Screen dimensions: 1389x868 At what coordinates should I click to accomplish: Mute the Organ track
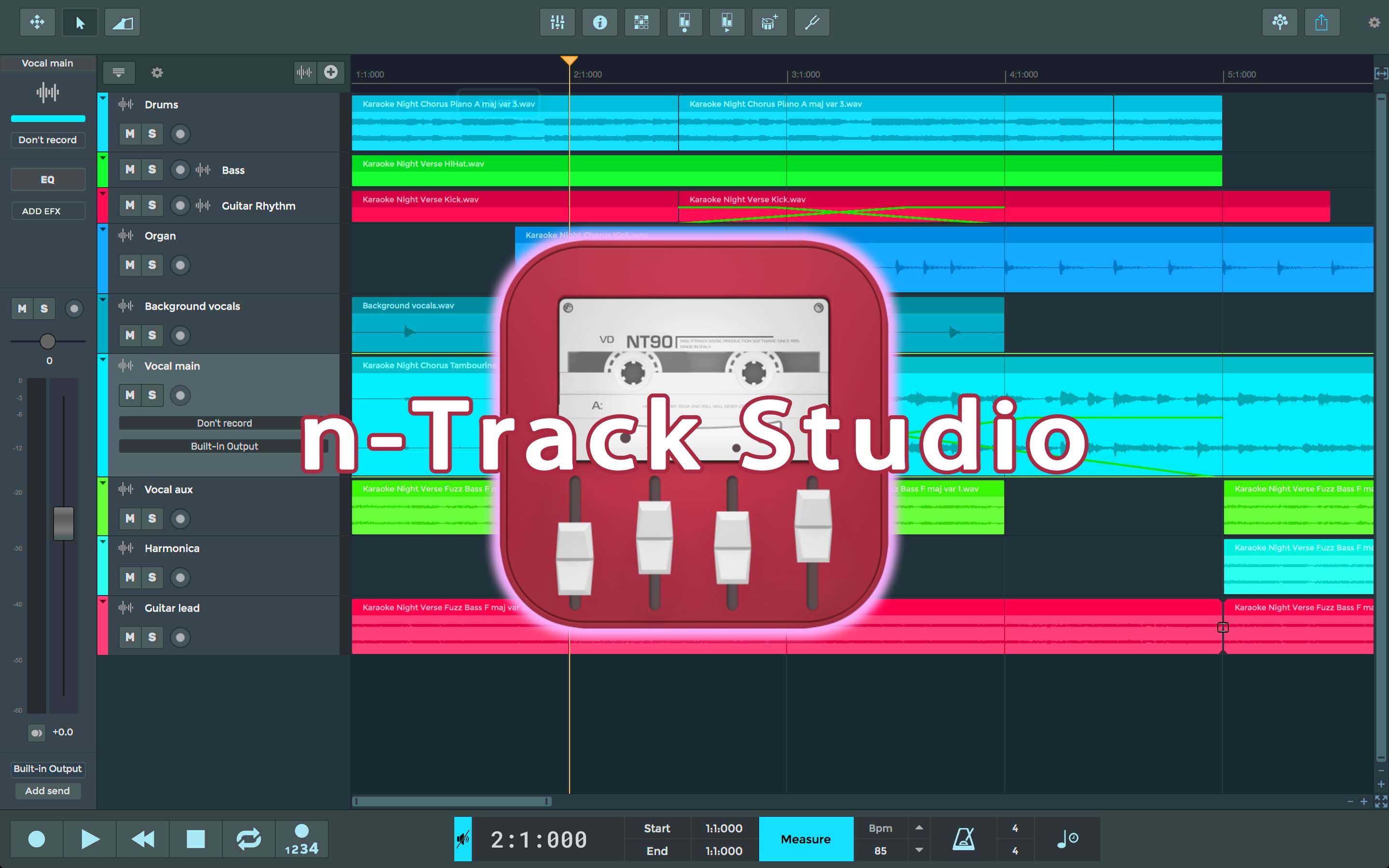[130, 265]
